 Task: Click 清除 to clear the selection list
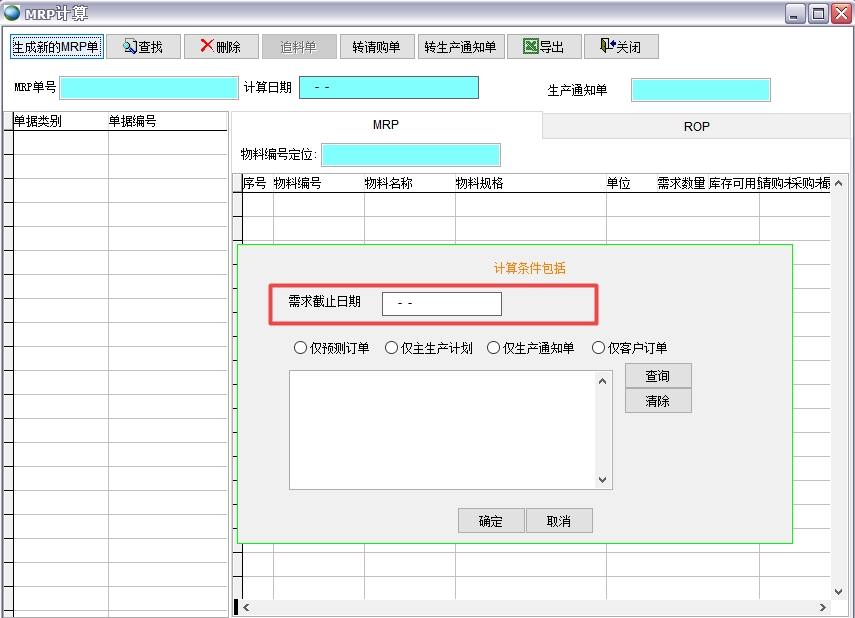658,400
